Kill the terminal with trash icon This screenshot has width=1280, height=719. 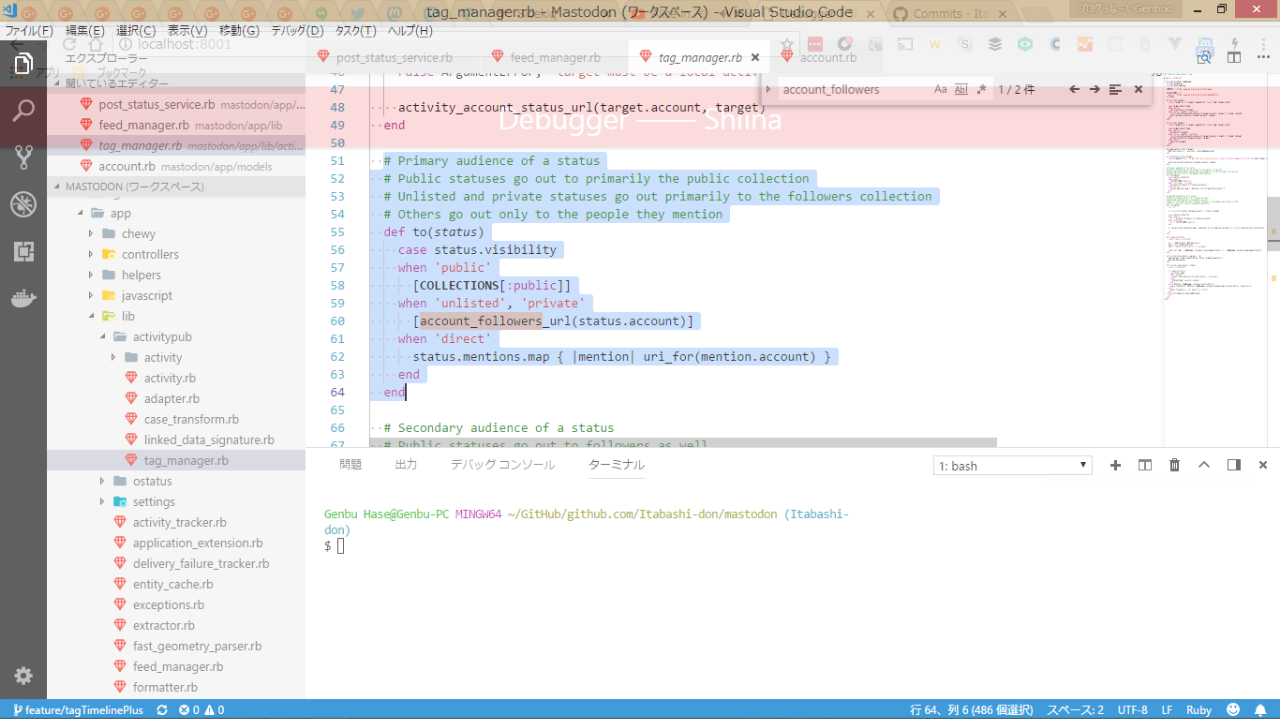coord(1174,465)
